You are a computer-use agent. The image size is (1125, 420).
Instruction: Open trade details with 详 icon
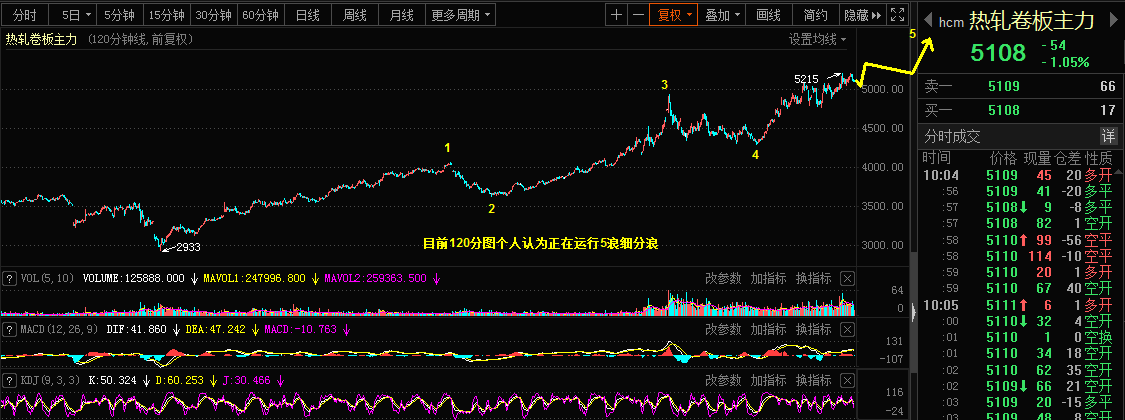coord(1108,136)
